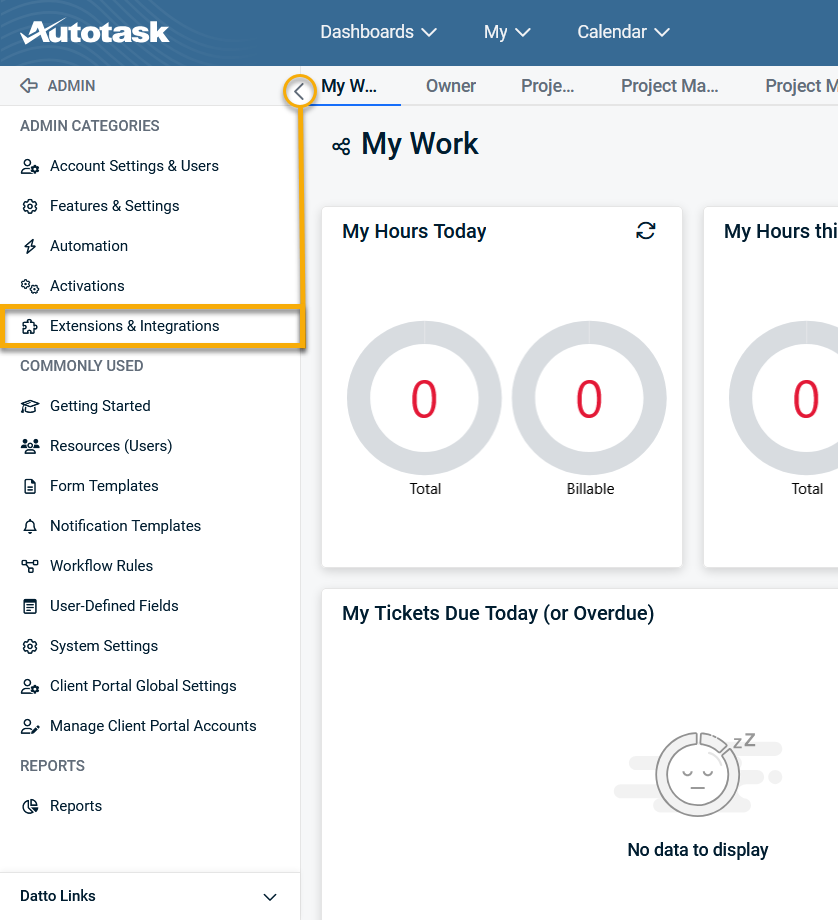Expand the Calendar dropdown menu

622,32
